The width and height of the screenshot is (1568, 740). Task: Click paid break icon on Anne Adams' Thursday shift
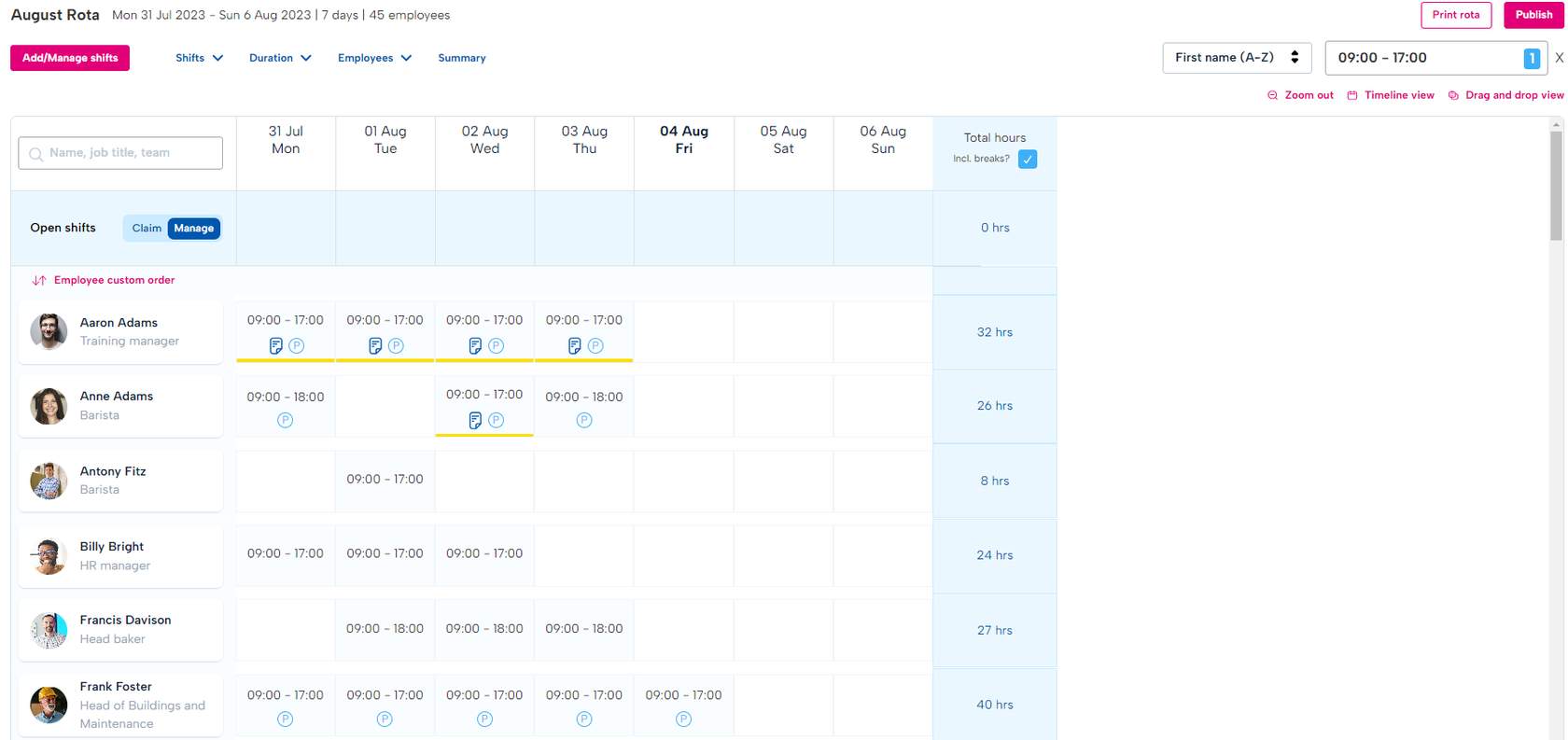tap(584, 420)
